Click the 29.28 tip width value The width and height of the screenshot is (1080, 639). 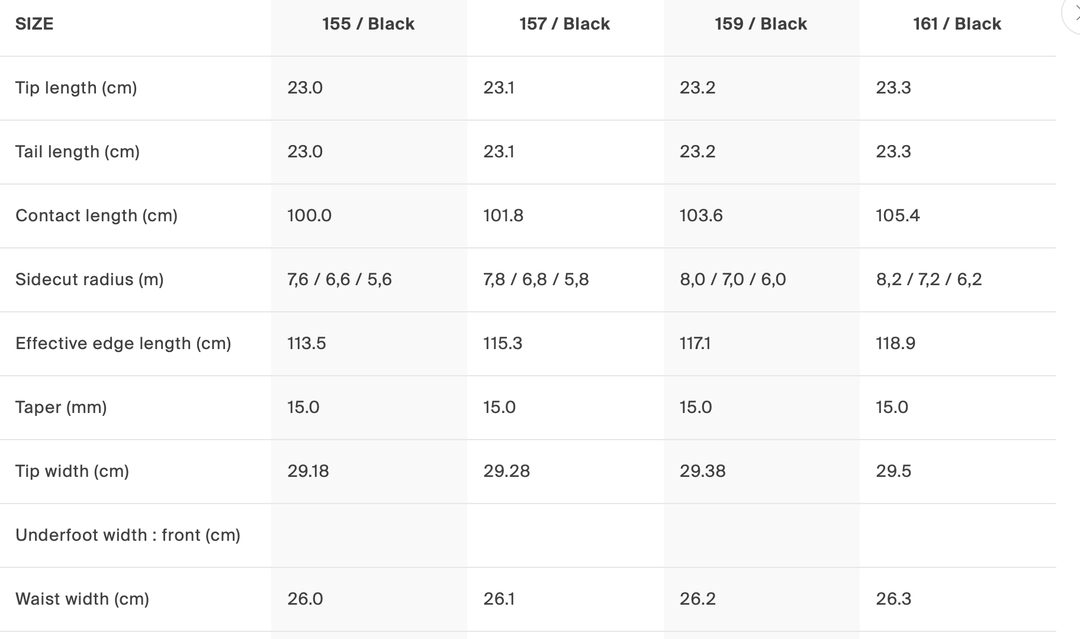(506, 472)
